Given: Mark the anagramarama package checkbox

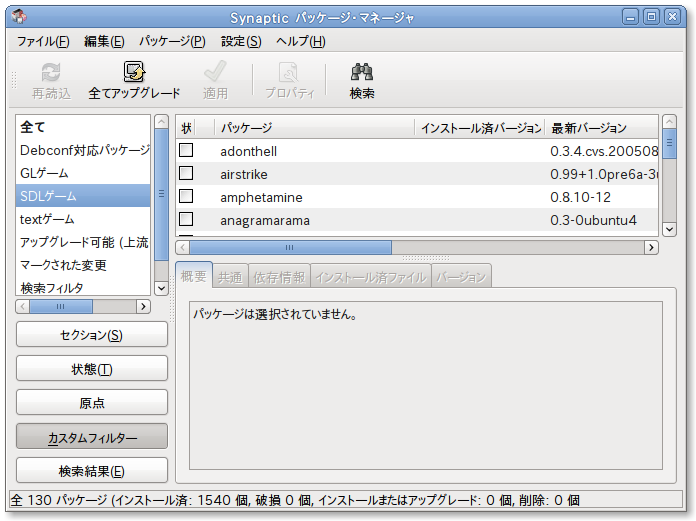Looking at the screenshot, I should pyautogui.click(x=186, y=219).
